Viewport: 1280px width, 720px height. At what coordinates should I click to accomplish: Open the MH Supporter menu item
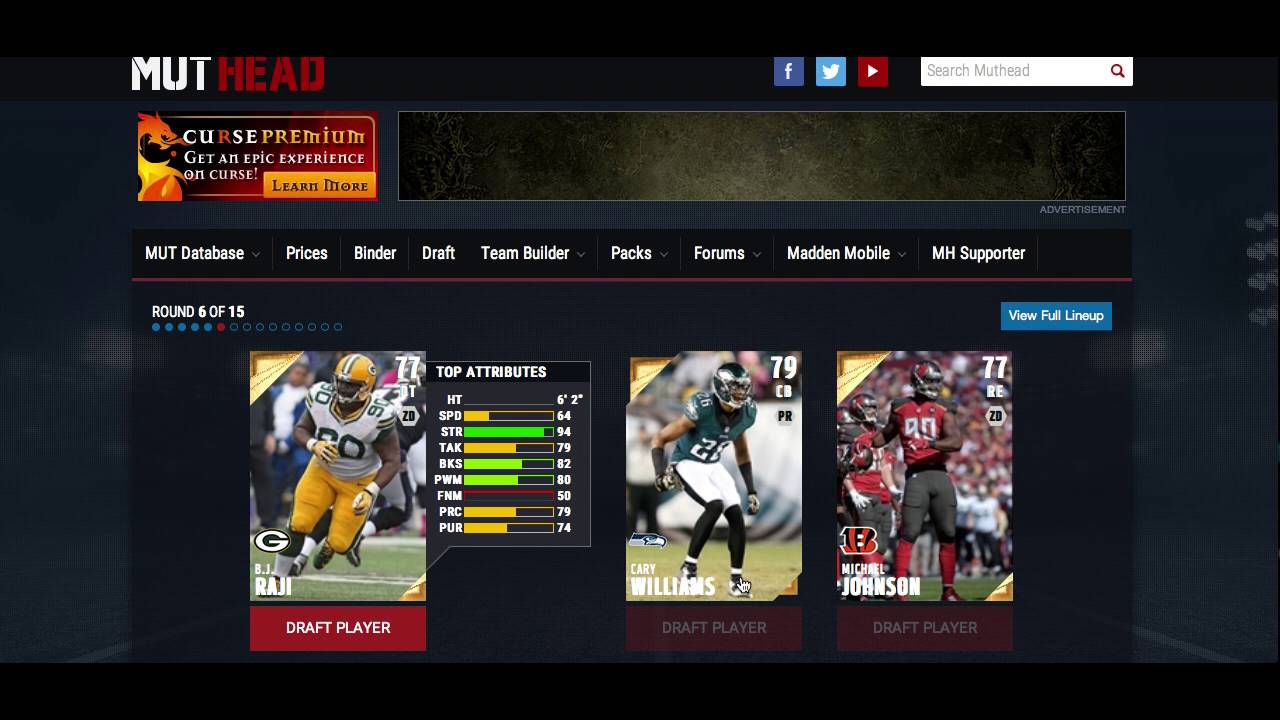pos(978,253)
